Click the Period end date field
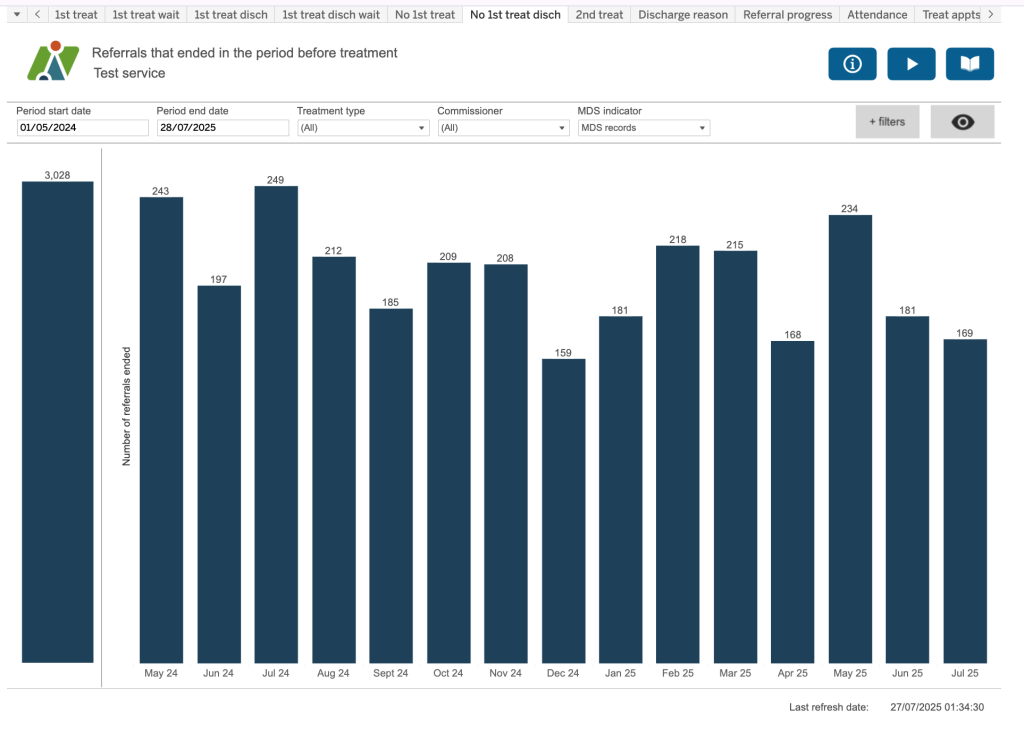Viewport: 1024px width, 733px height. click(222, 128)
